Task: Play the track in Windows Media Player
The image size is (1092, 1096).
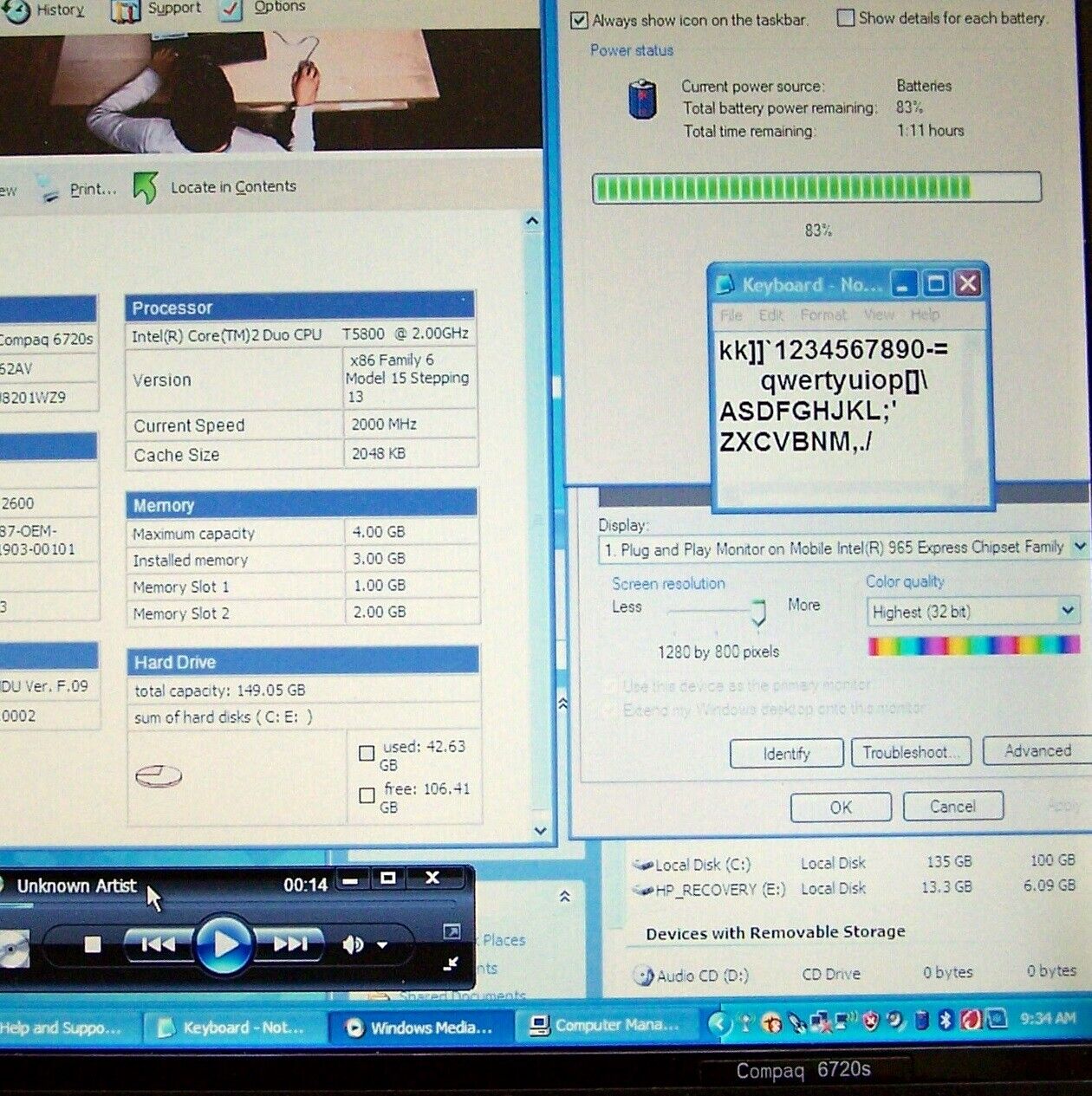Action: [224, 944]
